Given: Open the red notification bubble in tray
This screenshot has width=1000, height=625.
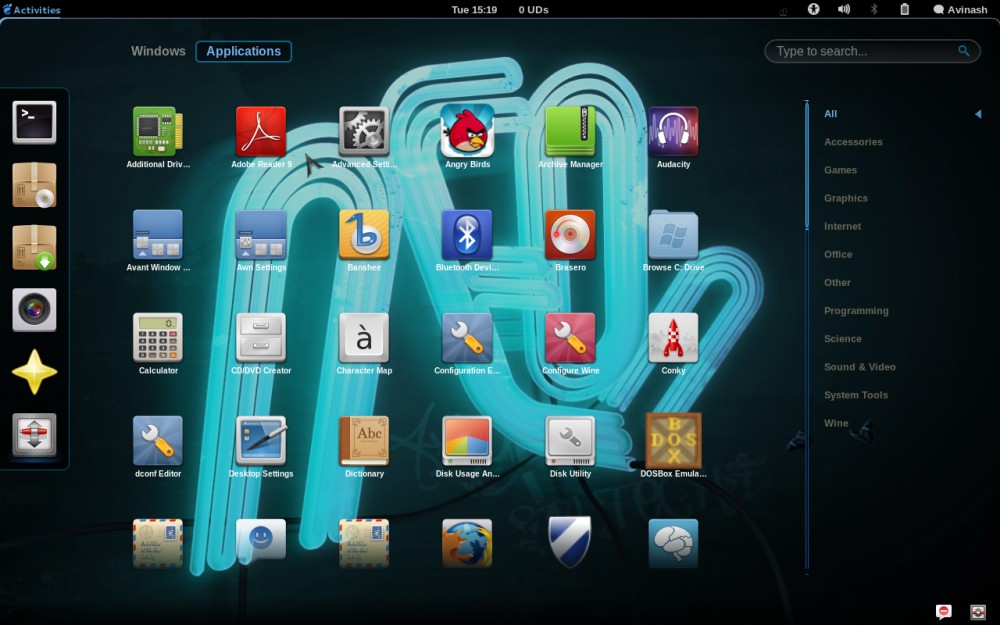Looking at the screenshot, I should pyautogui.click(x=944, y=612).
